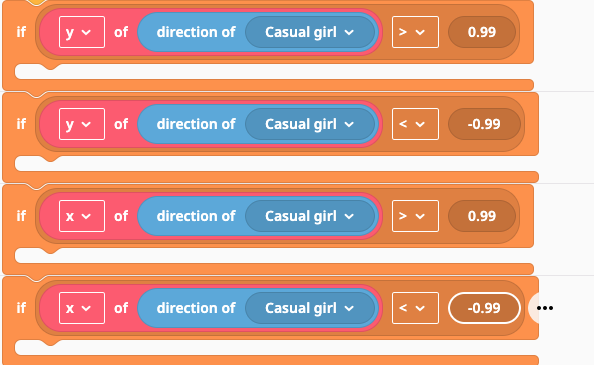Screen dimensions: 594x365
Task: Change the > operator in third if block
Action: tap(415, 216)
